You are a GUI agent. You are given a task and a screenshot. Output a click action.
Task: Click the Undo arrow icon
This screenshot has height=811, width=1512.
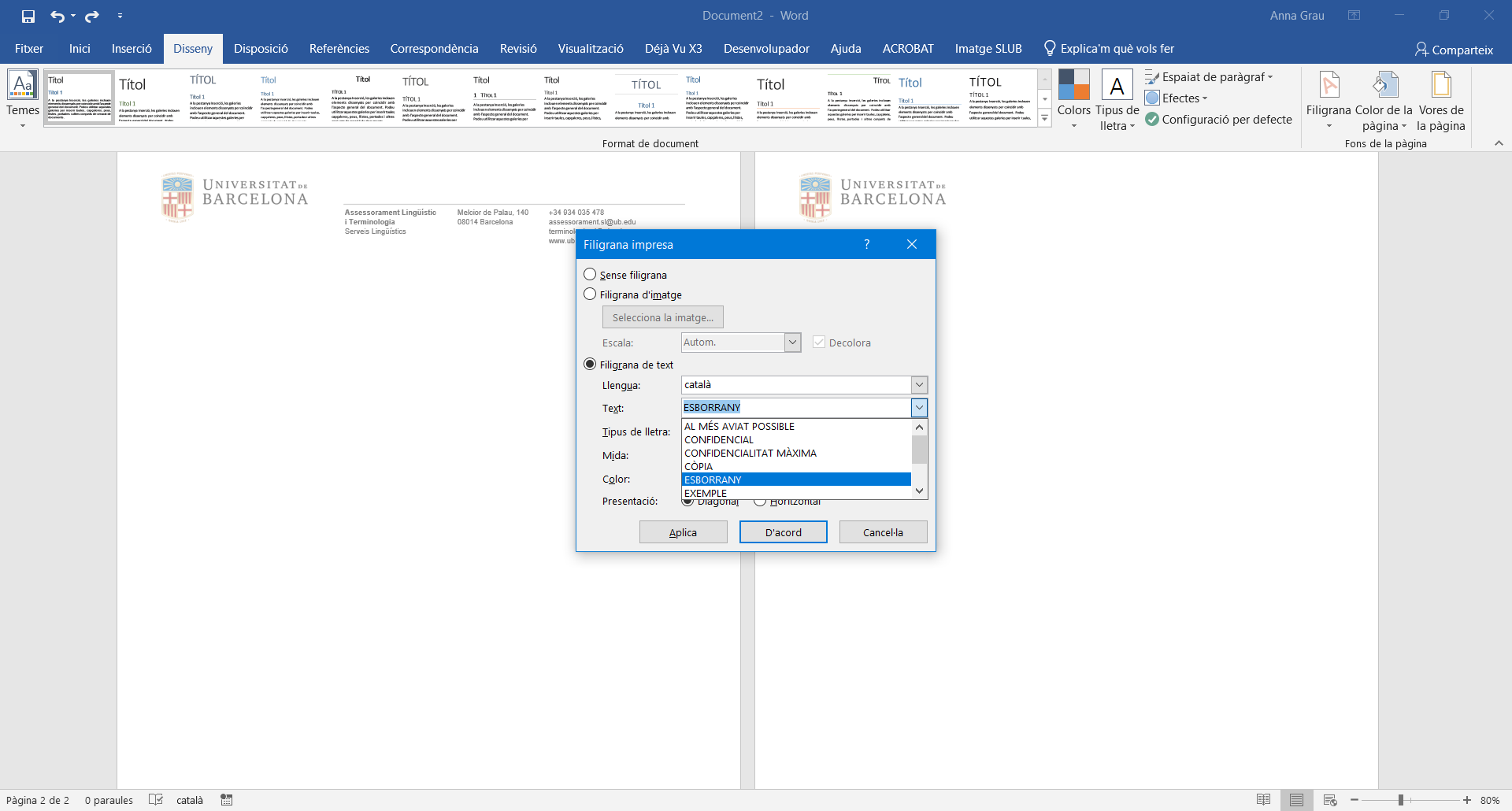[57, 16]
